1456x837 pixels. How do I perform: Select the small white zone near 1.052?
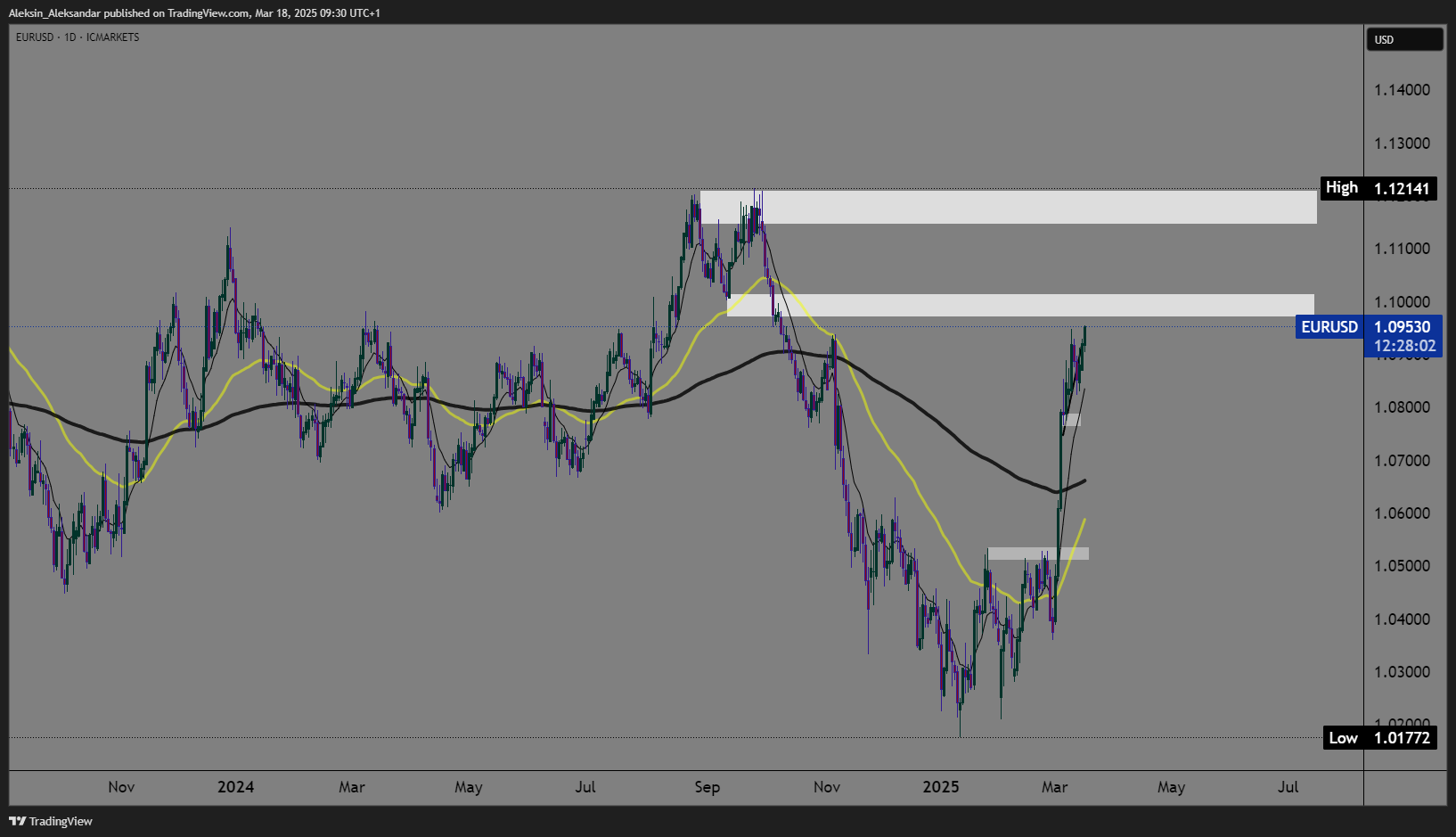coord(1038,554)
